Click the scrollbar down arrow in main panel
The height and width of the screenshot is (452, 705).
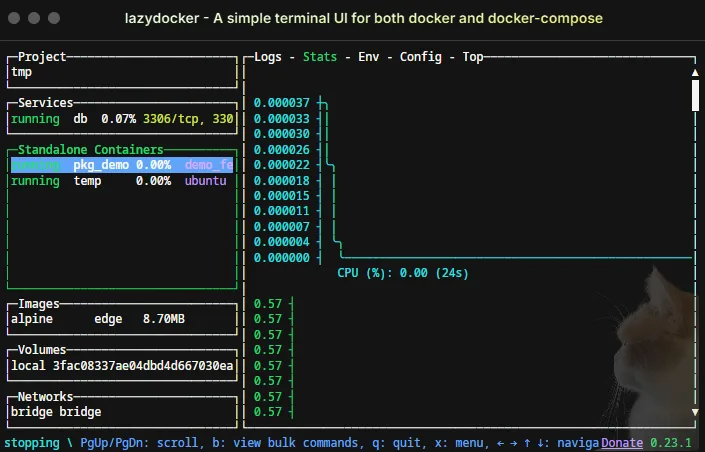(695, 411)
